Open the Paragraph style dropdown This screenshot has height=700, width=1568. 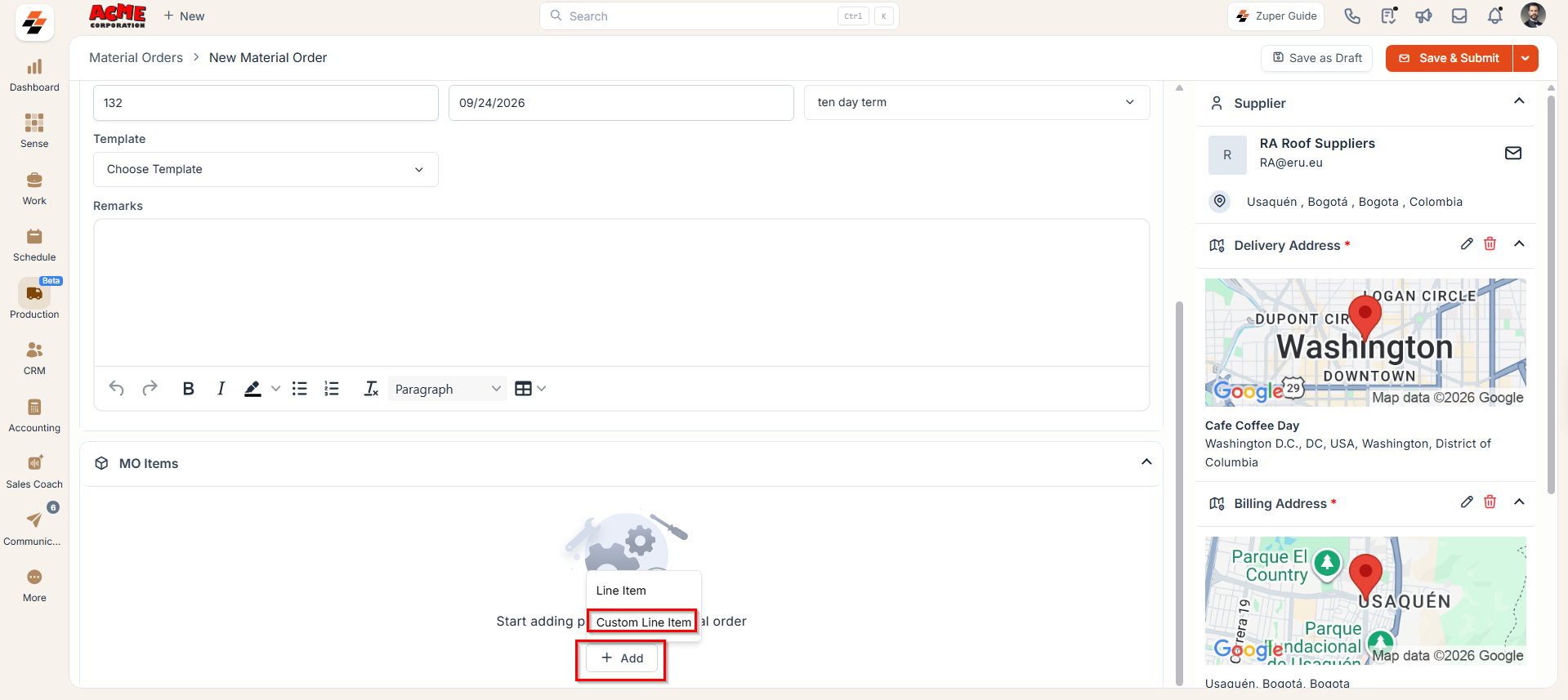click(x=447, y=389)
